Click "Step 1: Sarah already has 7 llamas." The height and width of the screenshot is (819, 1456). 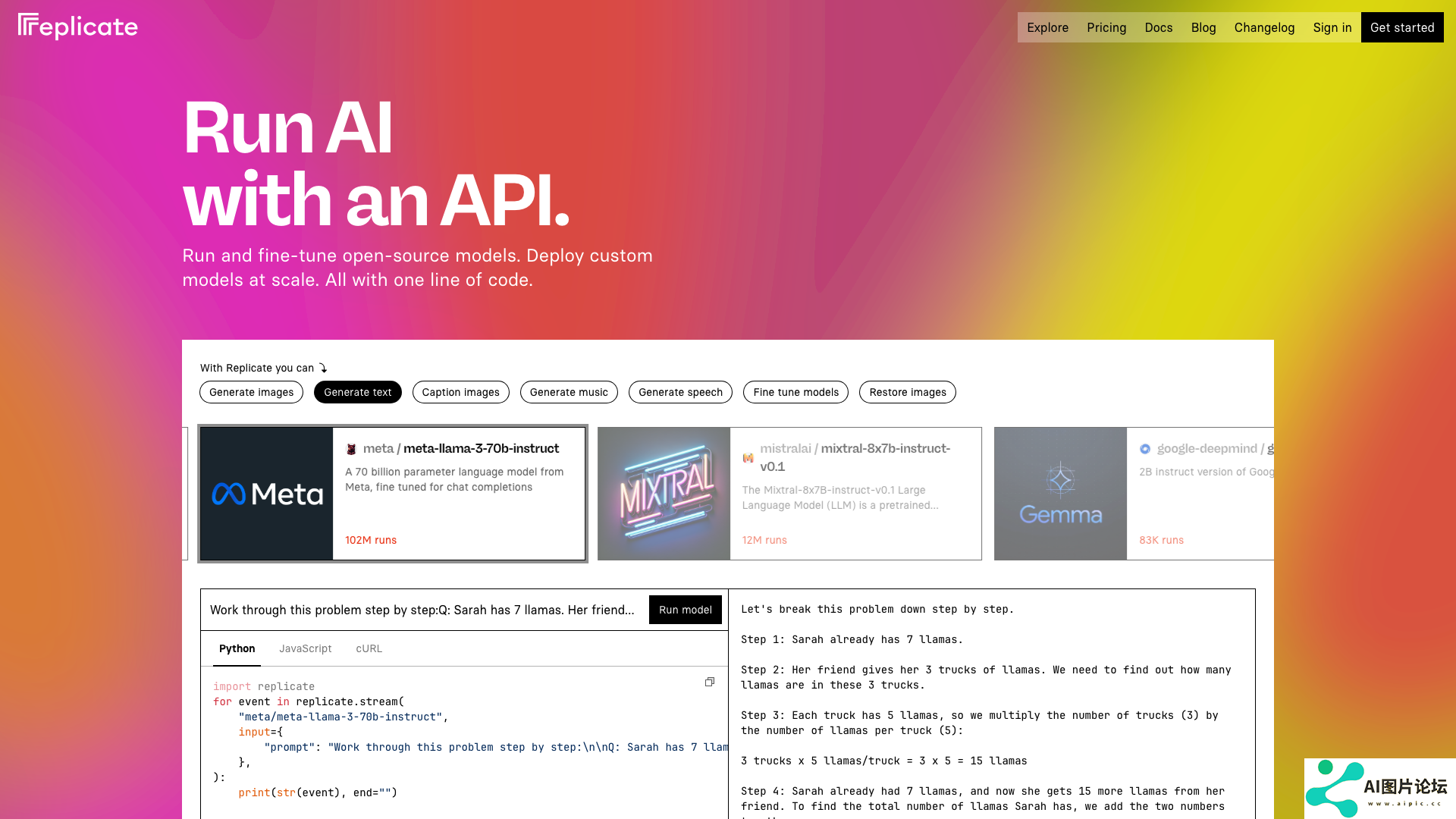pos(852,639)
